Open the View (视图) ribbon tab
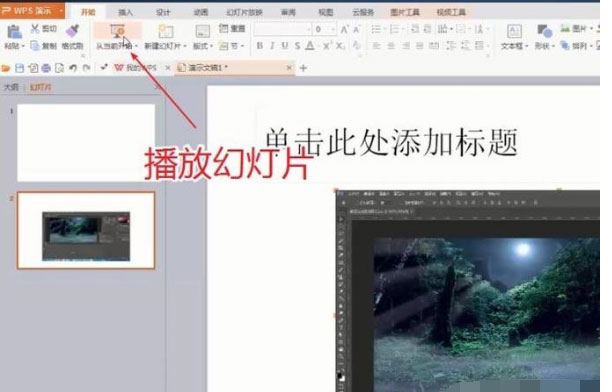Image resolution: width=612 pixels, height=392 pixels. click(326, 12)
